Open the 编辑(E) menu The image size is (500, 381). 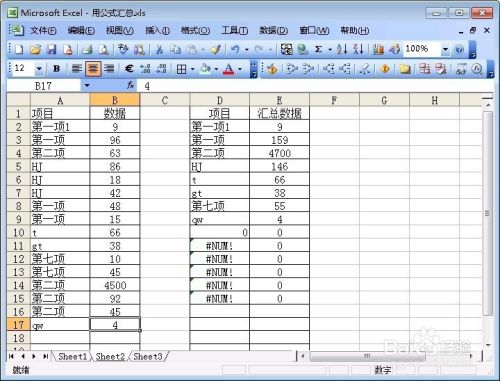pos(81,31)
